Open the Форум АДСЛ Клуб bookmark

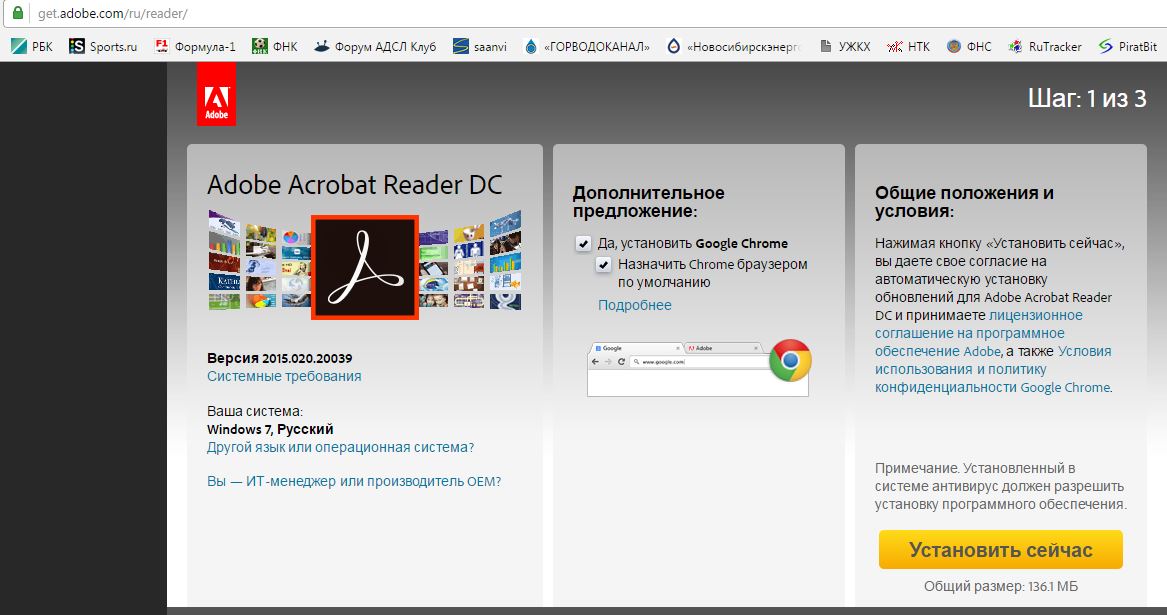coord(374,46)
